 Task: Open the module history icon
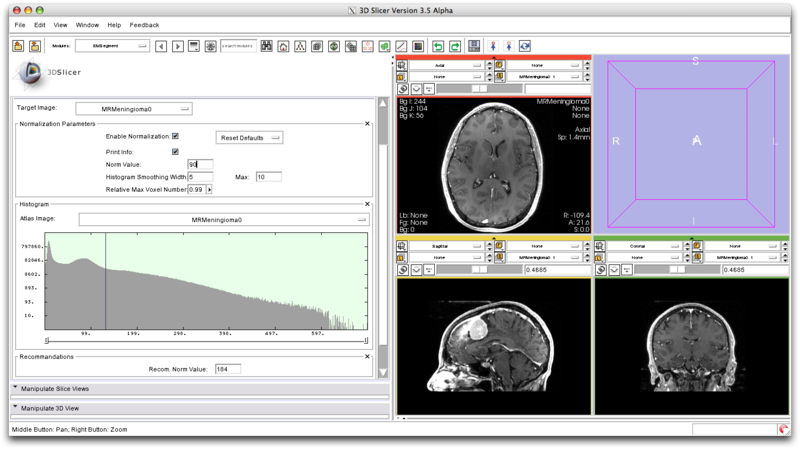coord(194,46)
